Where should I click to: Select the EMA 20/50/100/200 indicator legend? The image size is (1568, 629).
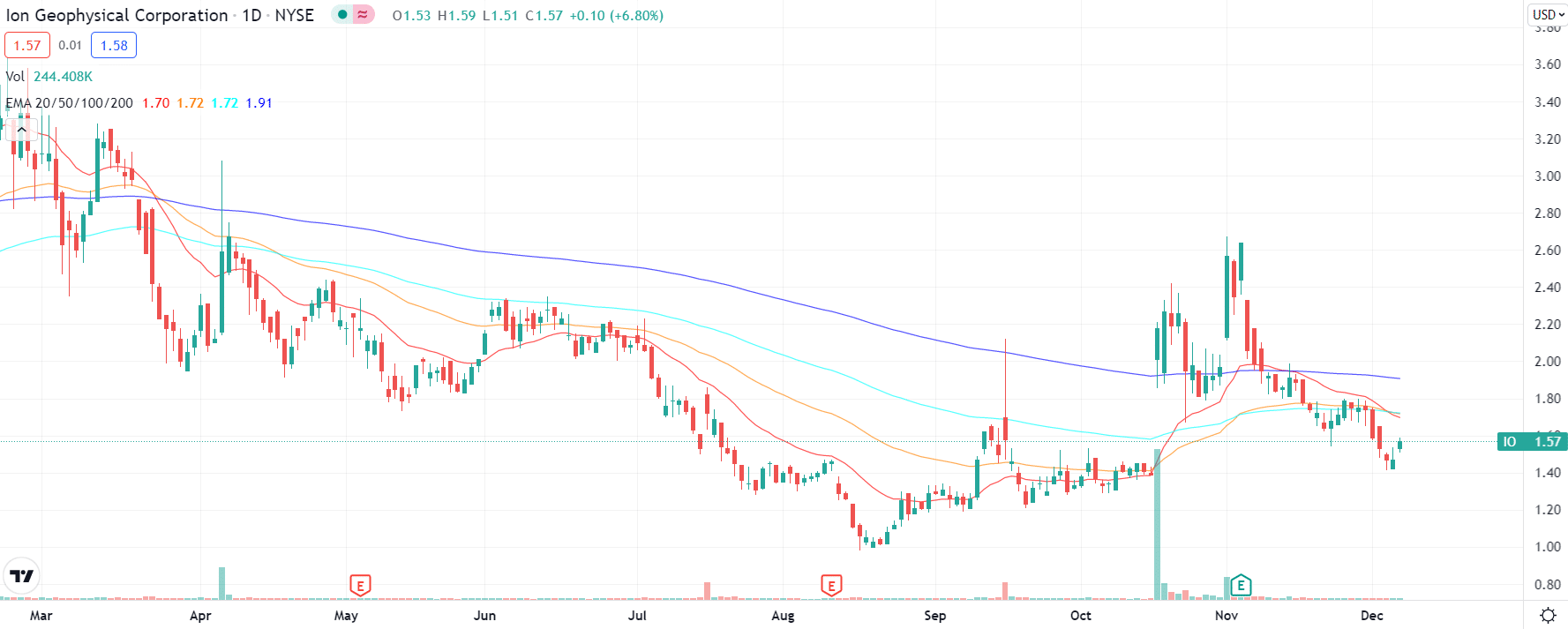[69, 103]
